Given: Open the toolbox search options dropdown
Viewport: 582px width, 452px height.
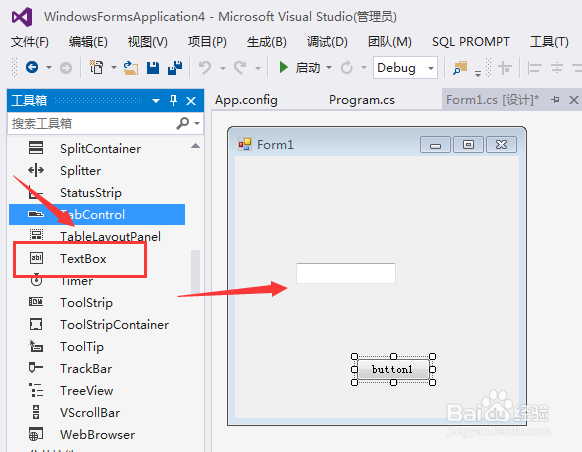Looking at the screenshot, I should [197, 123].
